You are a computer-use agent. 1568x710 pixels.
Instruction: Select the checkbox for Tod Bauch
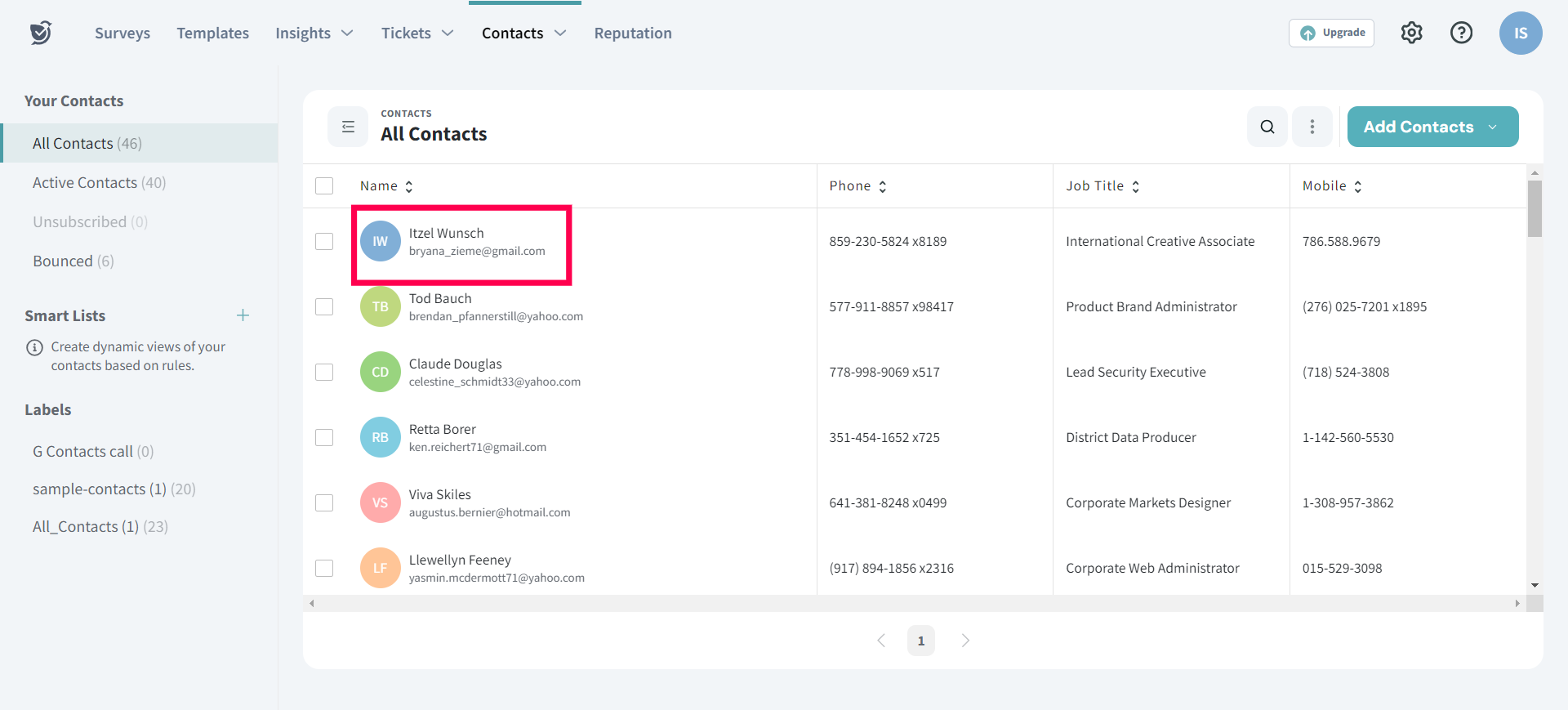pos(324,306)
